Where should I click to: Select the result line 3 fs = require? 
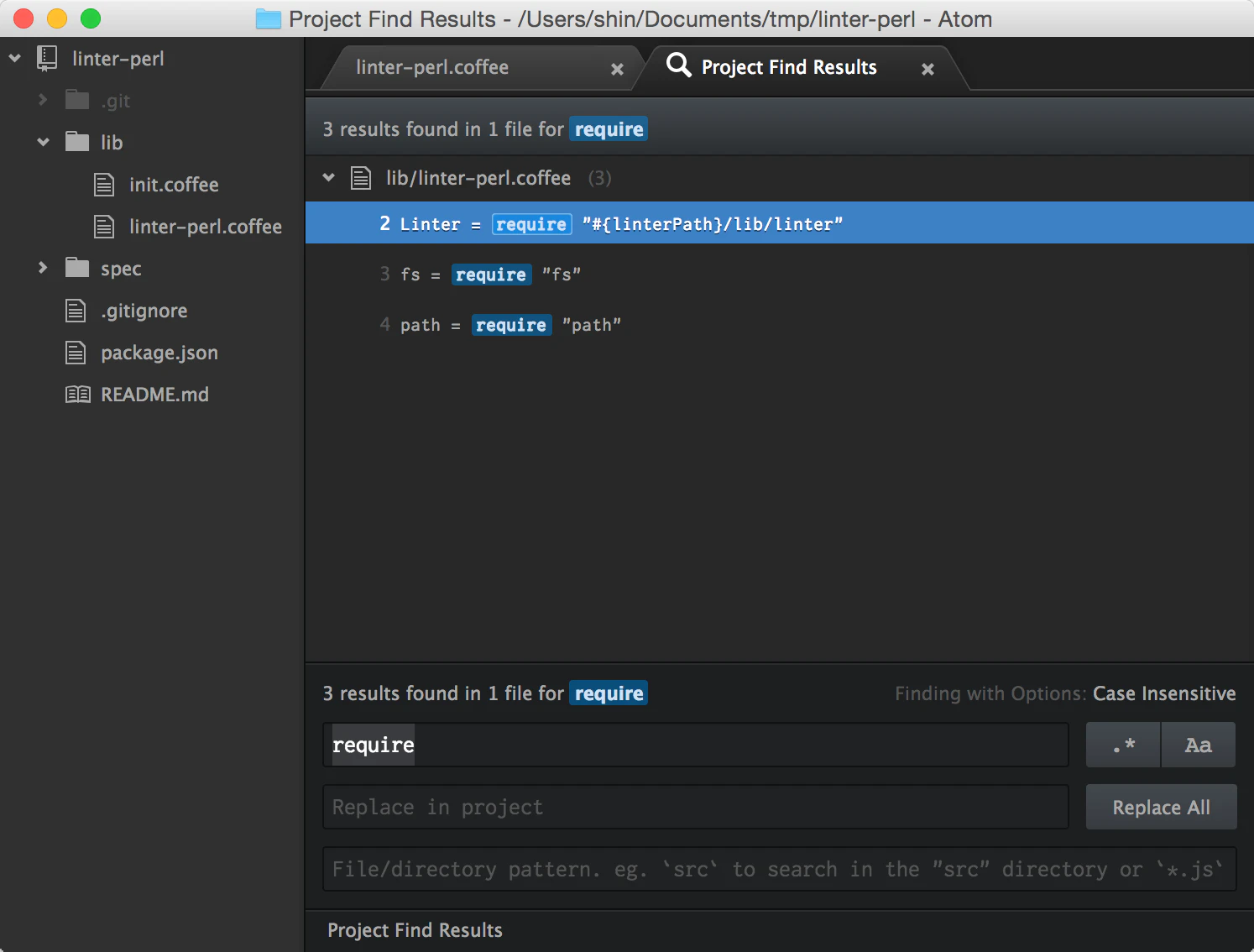pos(780,274)
